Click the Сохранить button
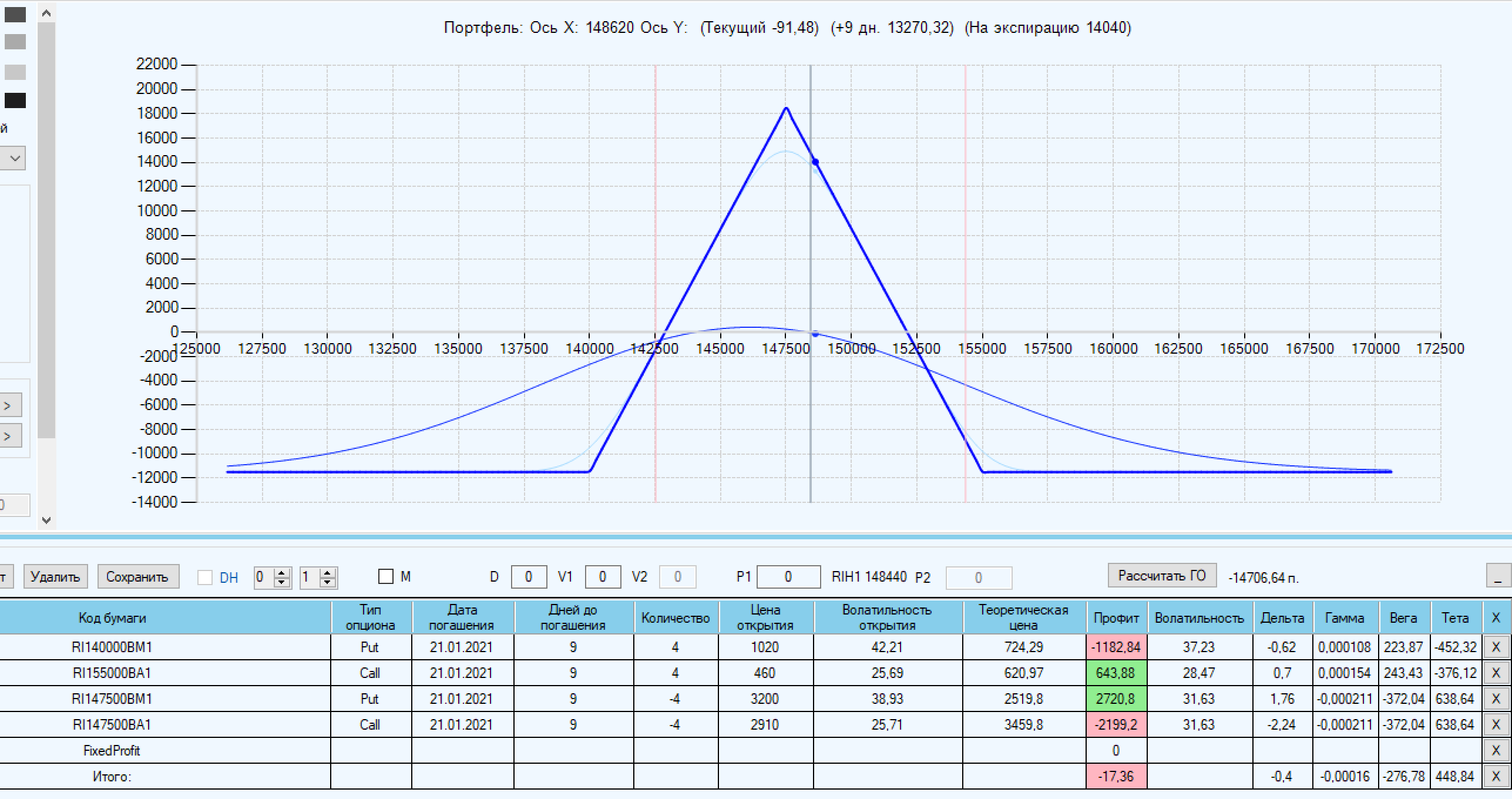 (137, 577)
